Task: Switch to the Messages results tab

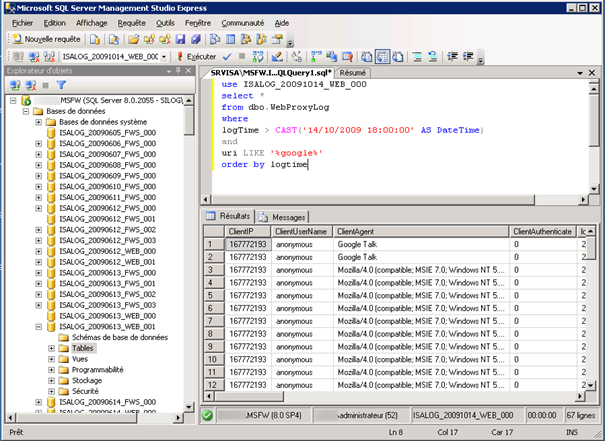Action: tap(284, 217)
